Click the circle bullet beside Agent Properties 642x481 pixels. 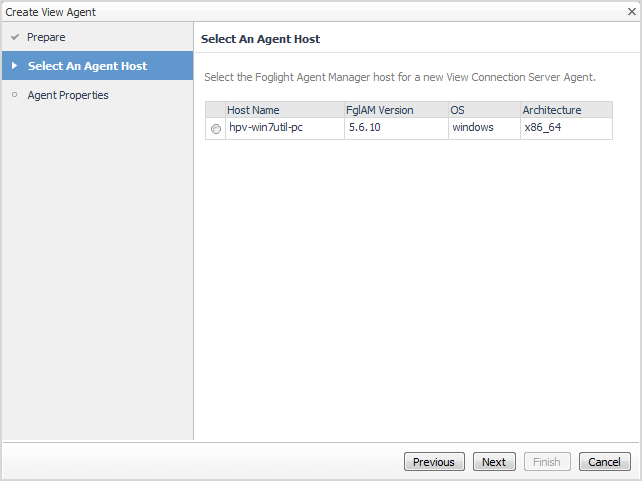click(14, 95)
